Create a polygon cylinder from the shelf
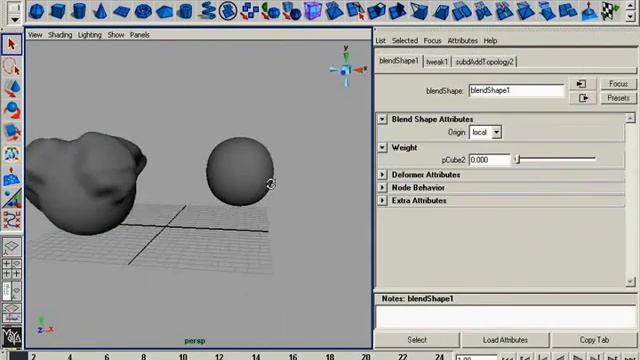The height and width of the screenshot is (360, 640). pyautogui.click(x=79, y=11)
